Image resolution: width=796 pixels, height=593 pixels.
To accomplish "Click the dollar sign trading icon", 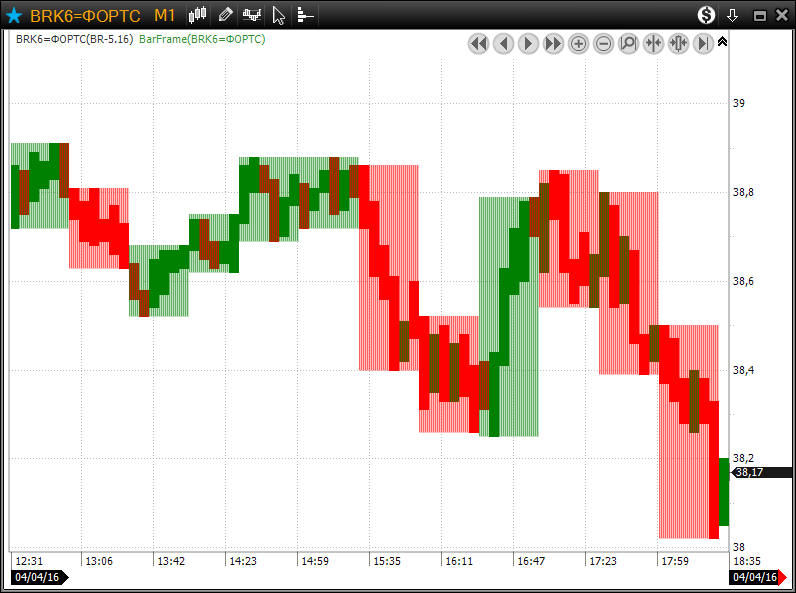I will 707,15.
